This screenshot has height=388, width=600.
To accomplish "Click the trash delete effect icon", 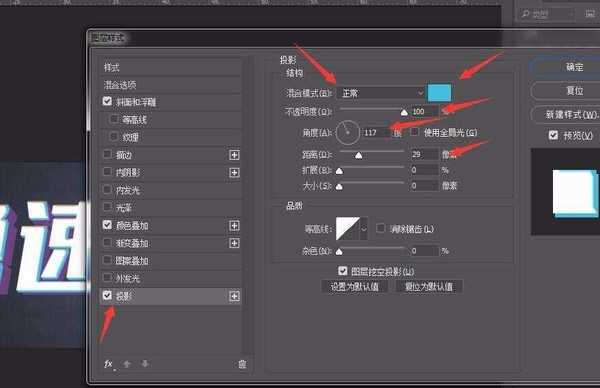I will (x=242, y=364).
